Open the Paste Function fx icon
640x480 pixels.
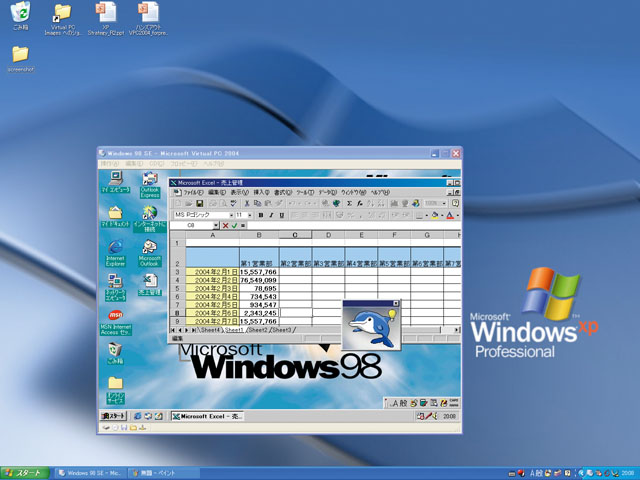click(360, 203)
